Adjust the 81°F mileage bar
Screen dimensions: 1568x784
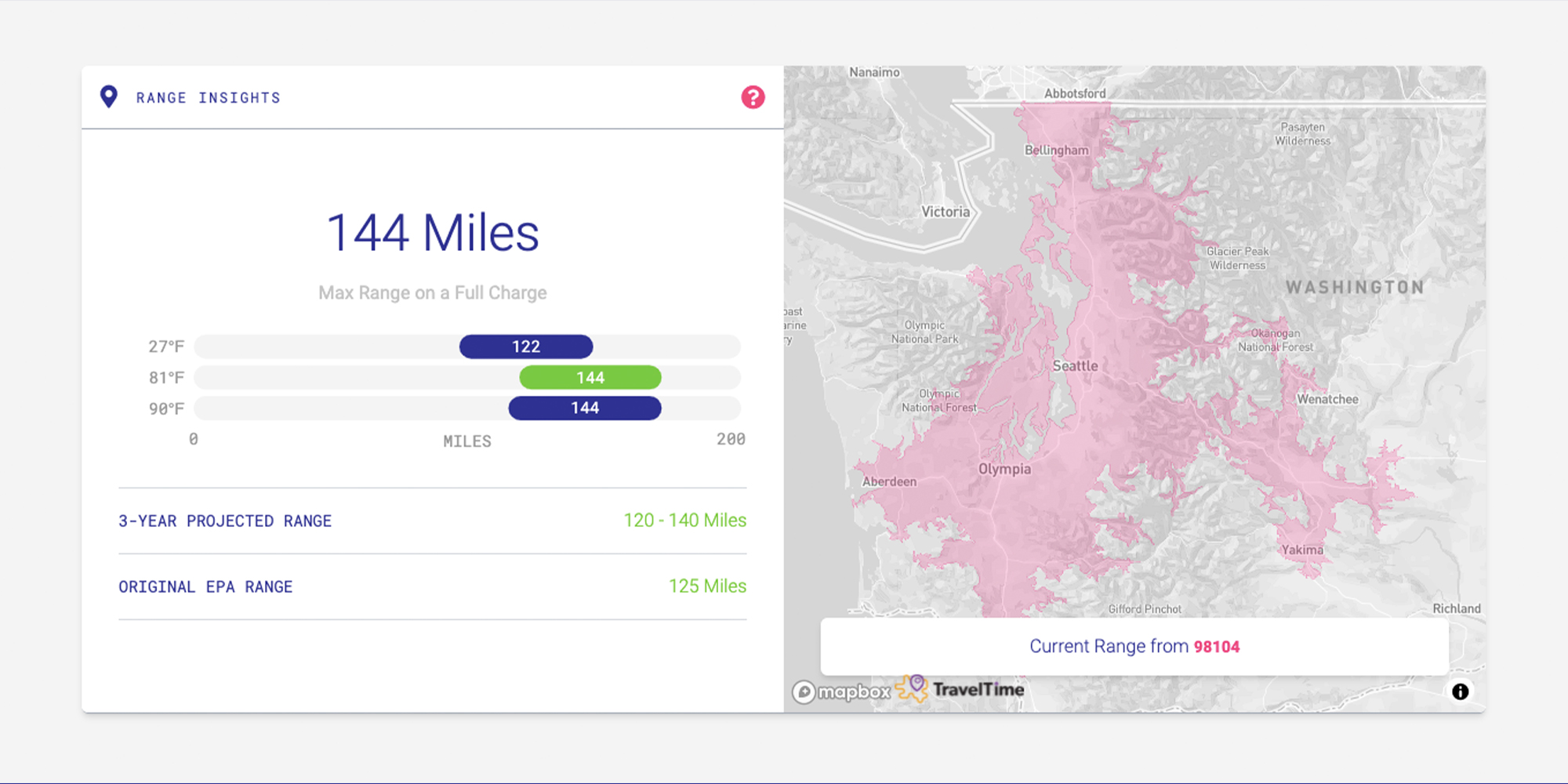pyautogui.click(x=467, y=377)
